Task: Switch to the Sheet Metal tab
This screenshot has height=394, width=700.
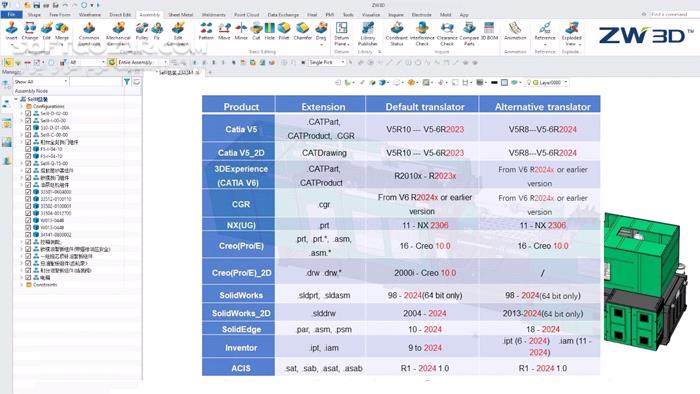Action: (x=180, y=15)
